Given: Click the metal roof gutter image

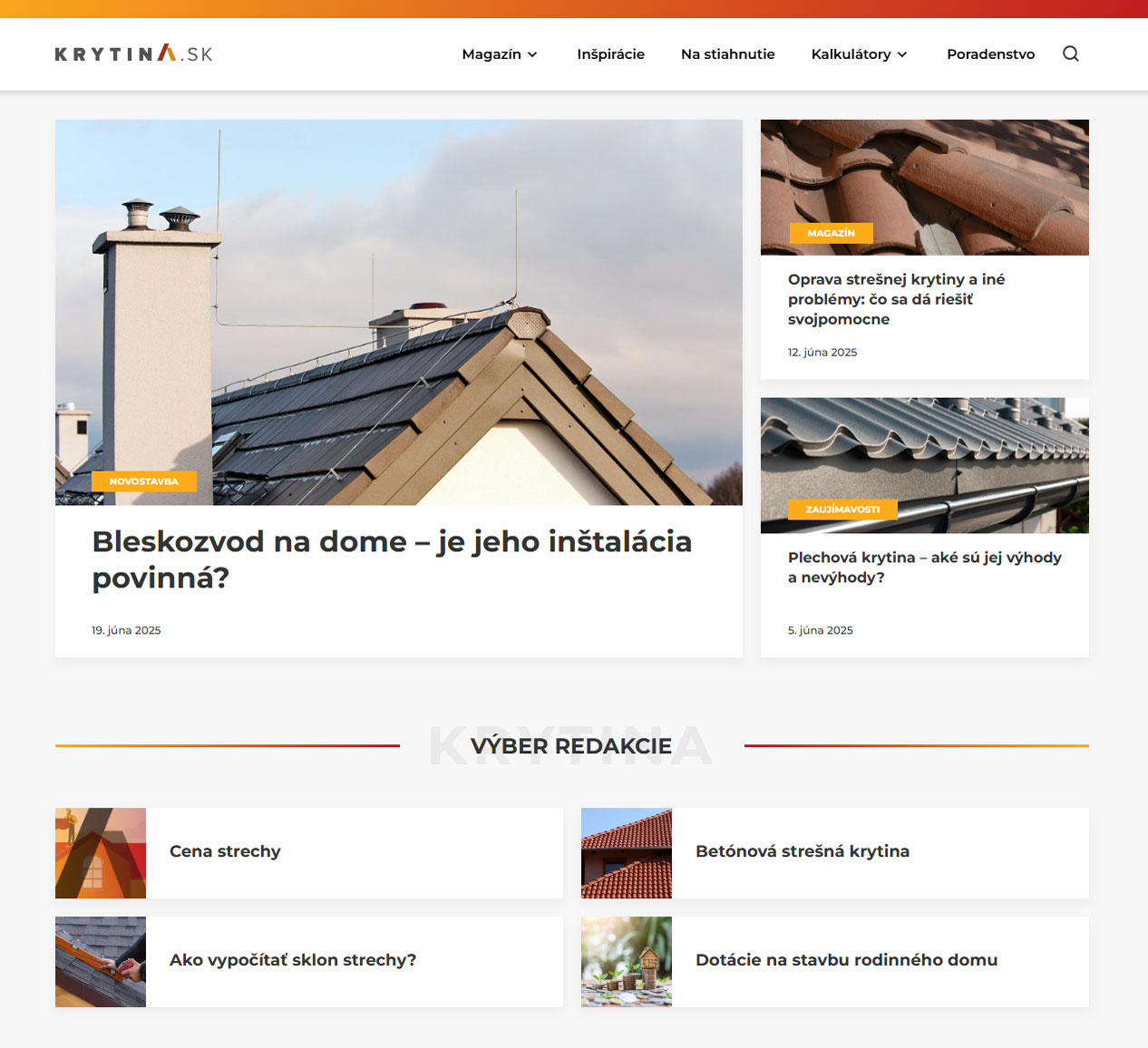Looking at the screenshot, I should 925,465.
